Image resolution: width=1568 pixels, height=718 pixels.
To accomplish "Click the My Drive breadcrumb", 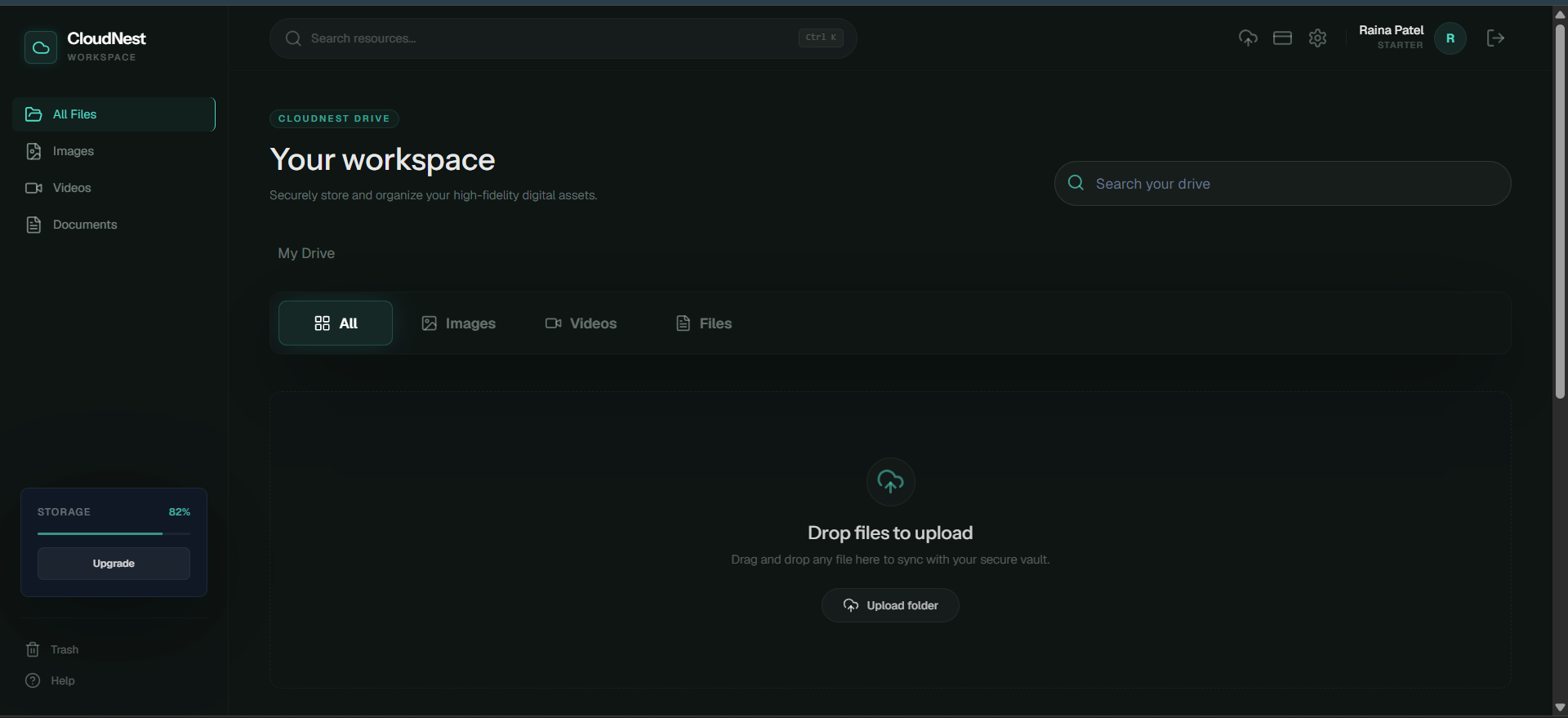I will pyautogui.click(x=306, y=253).
